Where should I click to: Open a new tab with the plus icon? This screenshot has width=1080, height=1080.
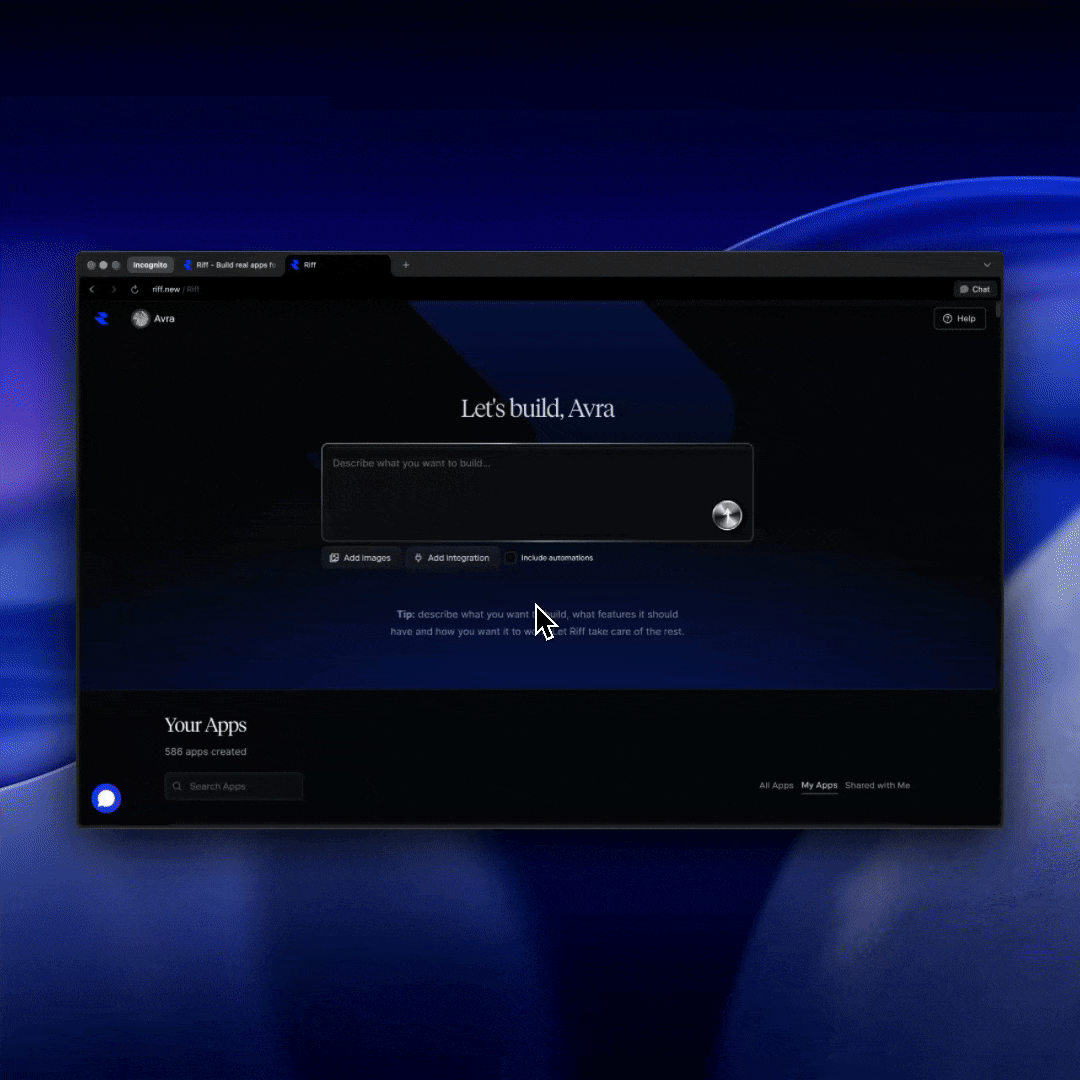pyautogui.click(x=406, y=265)
